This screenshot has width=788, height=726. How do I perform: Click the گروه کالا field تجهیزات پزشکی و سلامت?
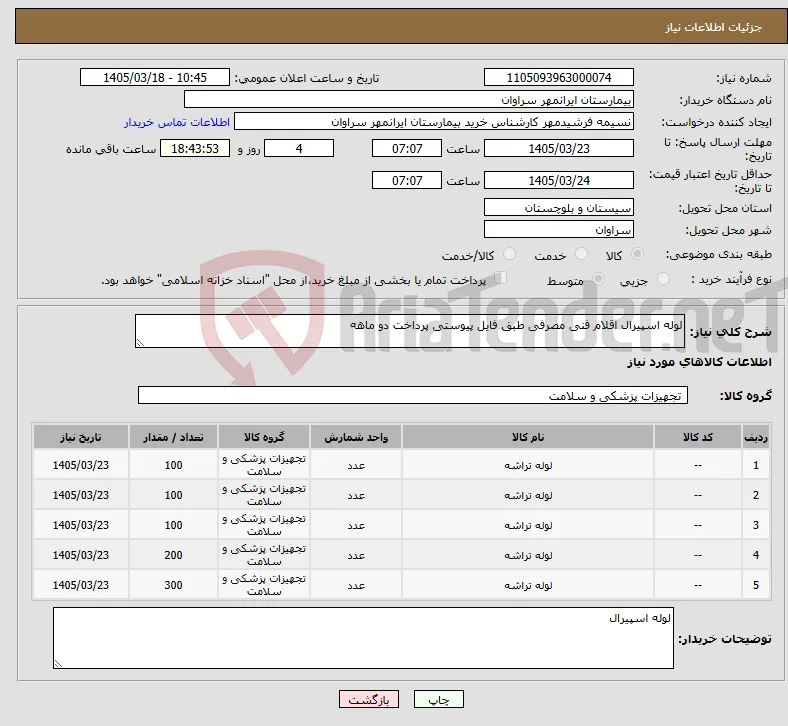coord(413,395)
